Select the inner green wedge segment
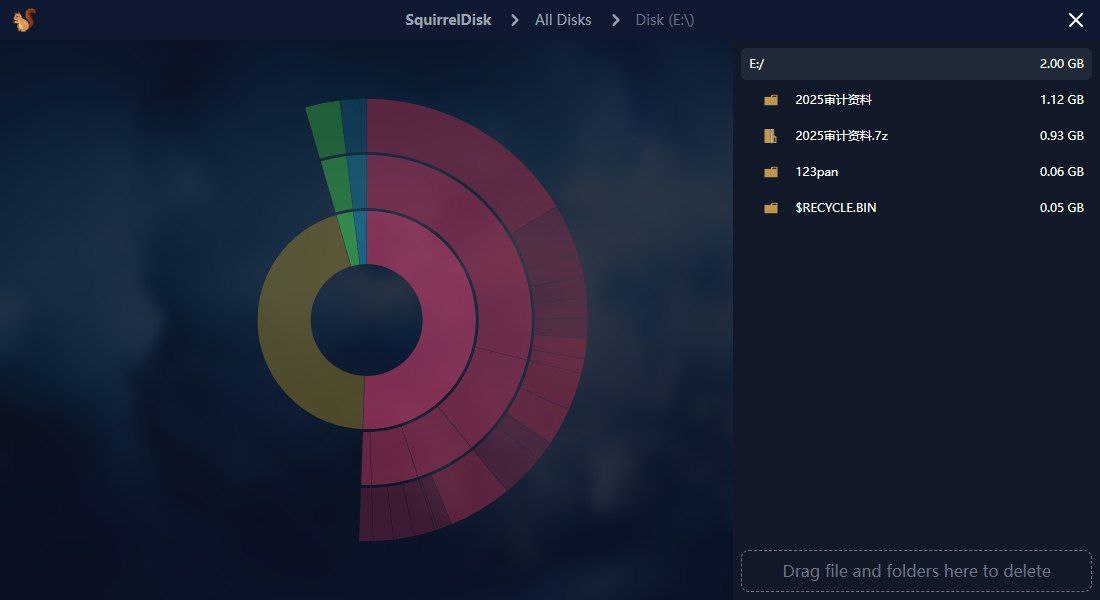 (349, 239)
